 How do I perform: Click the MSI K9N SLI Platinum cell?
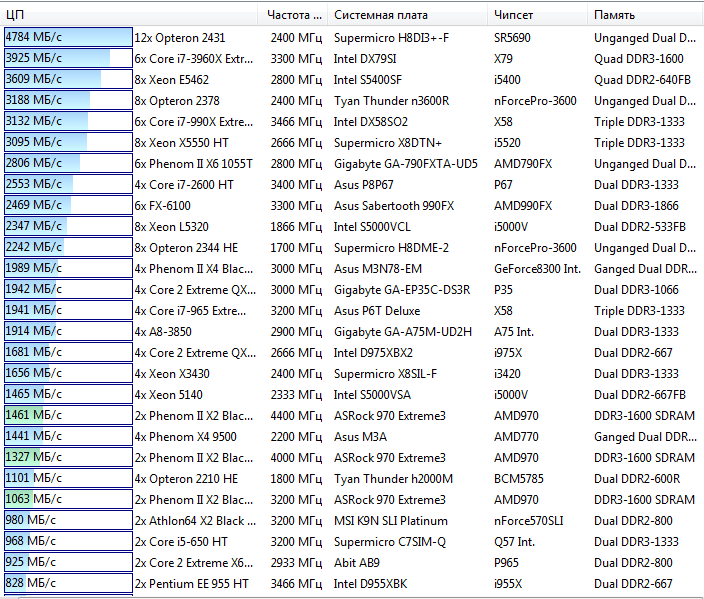[391, 521]
